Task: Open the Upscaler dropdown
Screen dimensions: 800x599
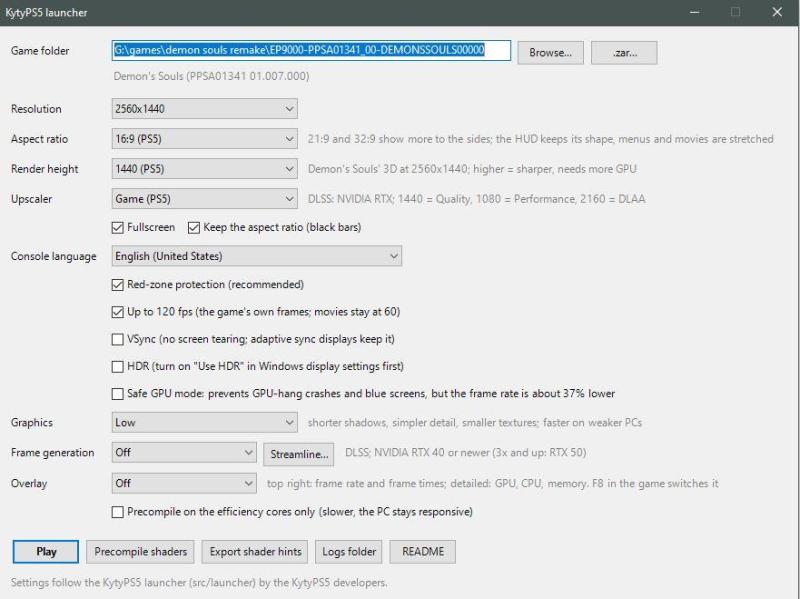Action: [x=205, y=199]
